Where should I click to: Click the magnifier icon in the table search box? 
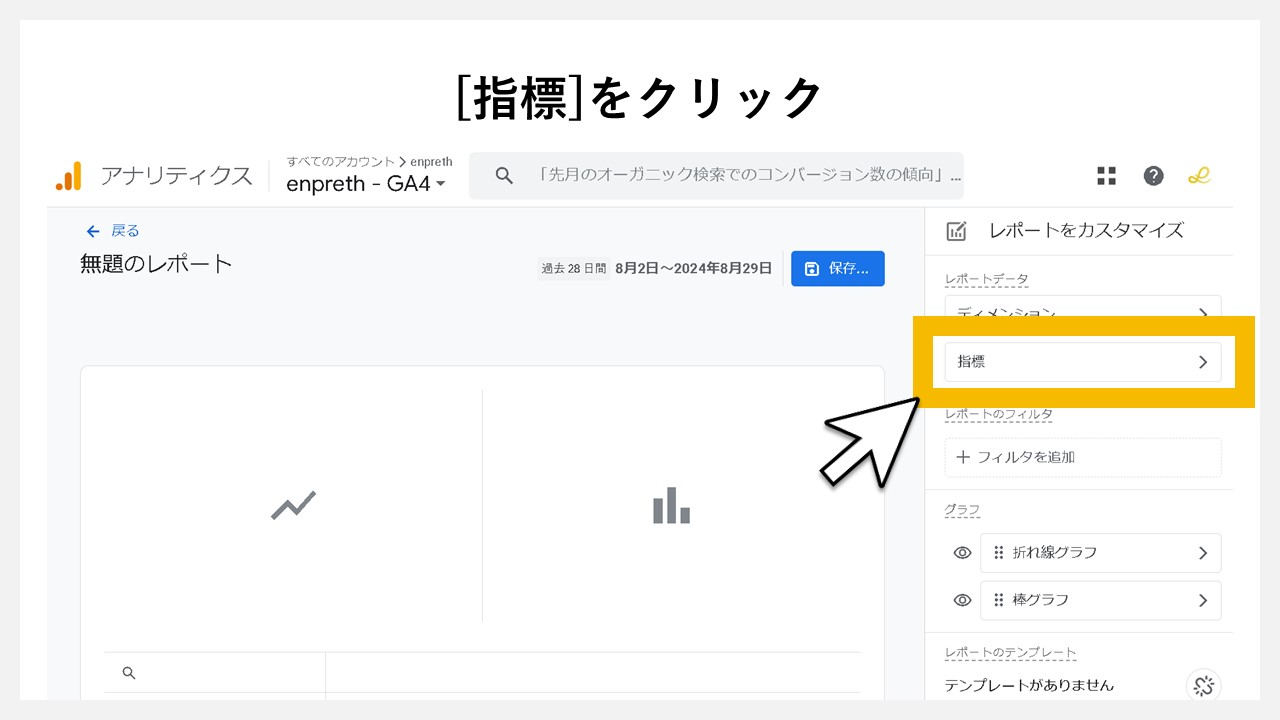(129, 672)
